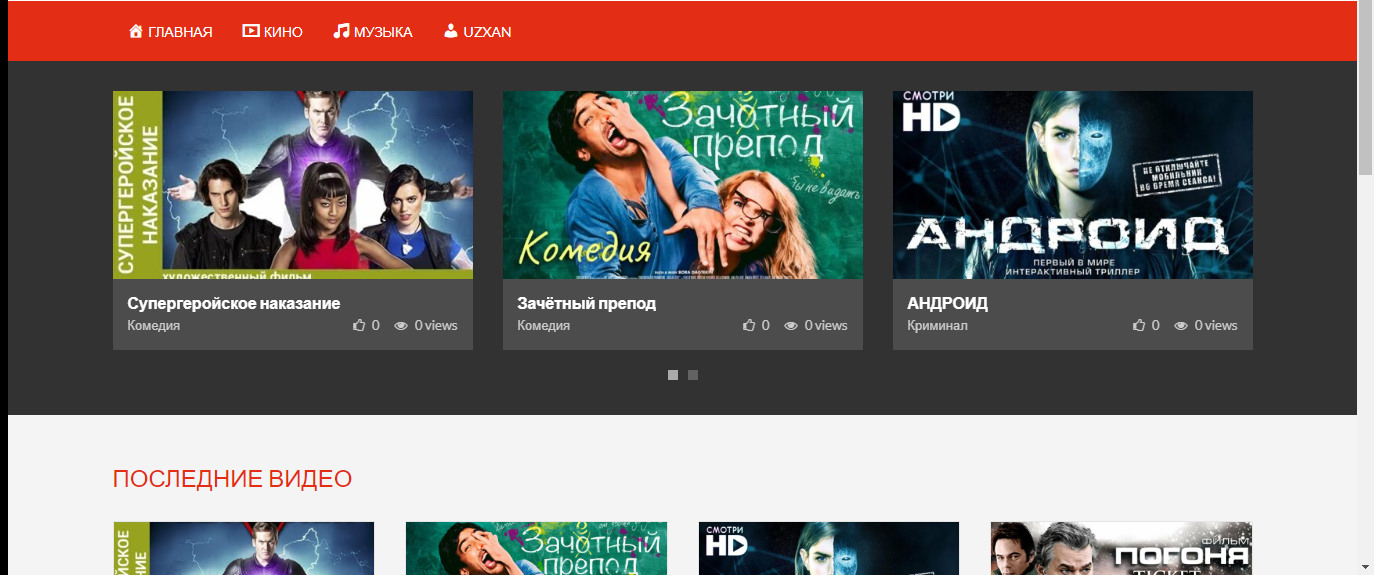Open the Зачётный препод title link
The width and height of the screenshot is (1374, 575).
(587, 303)
